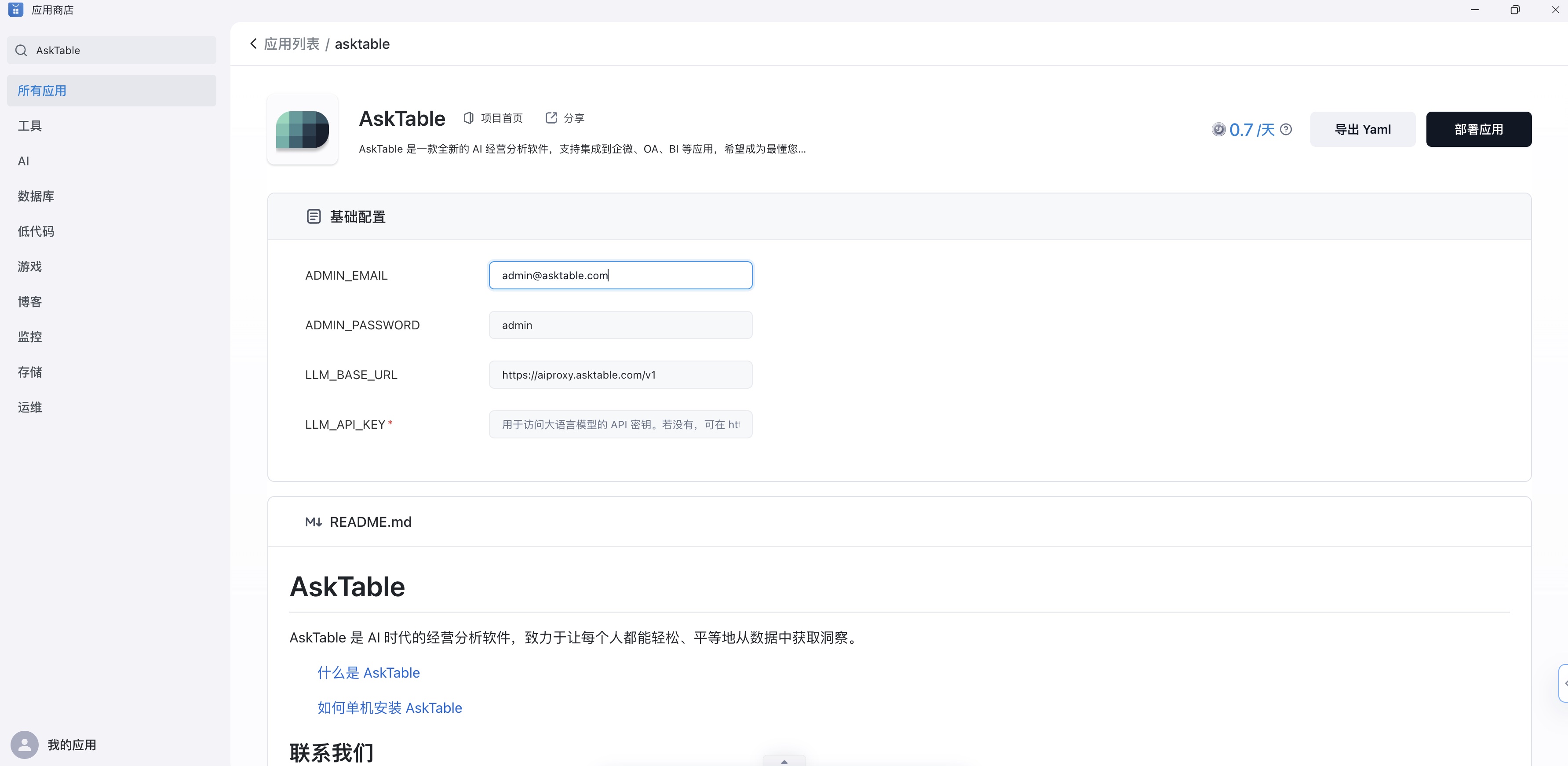Open the 低代码 category
This screenshot has height=766, width=1568.
(36, 231)
